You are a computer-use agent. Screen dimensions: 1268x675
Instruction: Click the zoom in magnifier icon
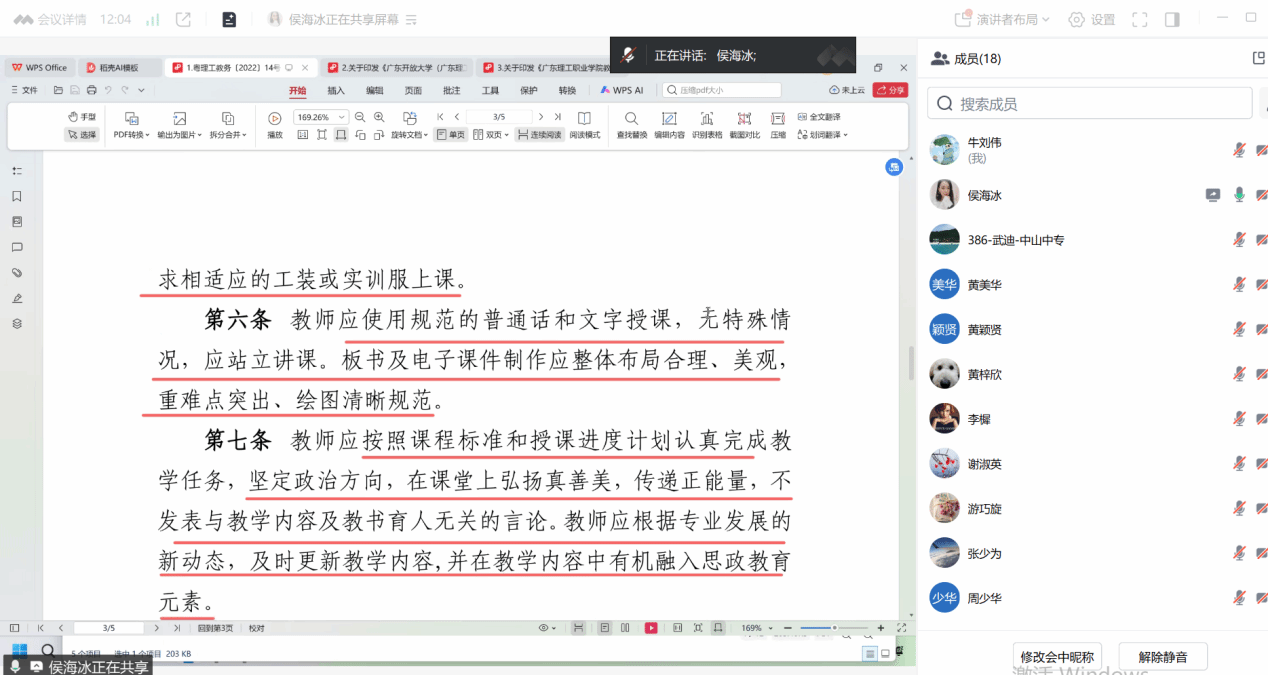point(379,117)
